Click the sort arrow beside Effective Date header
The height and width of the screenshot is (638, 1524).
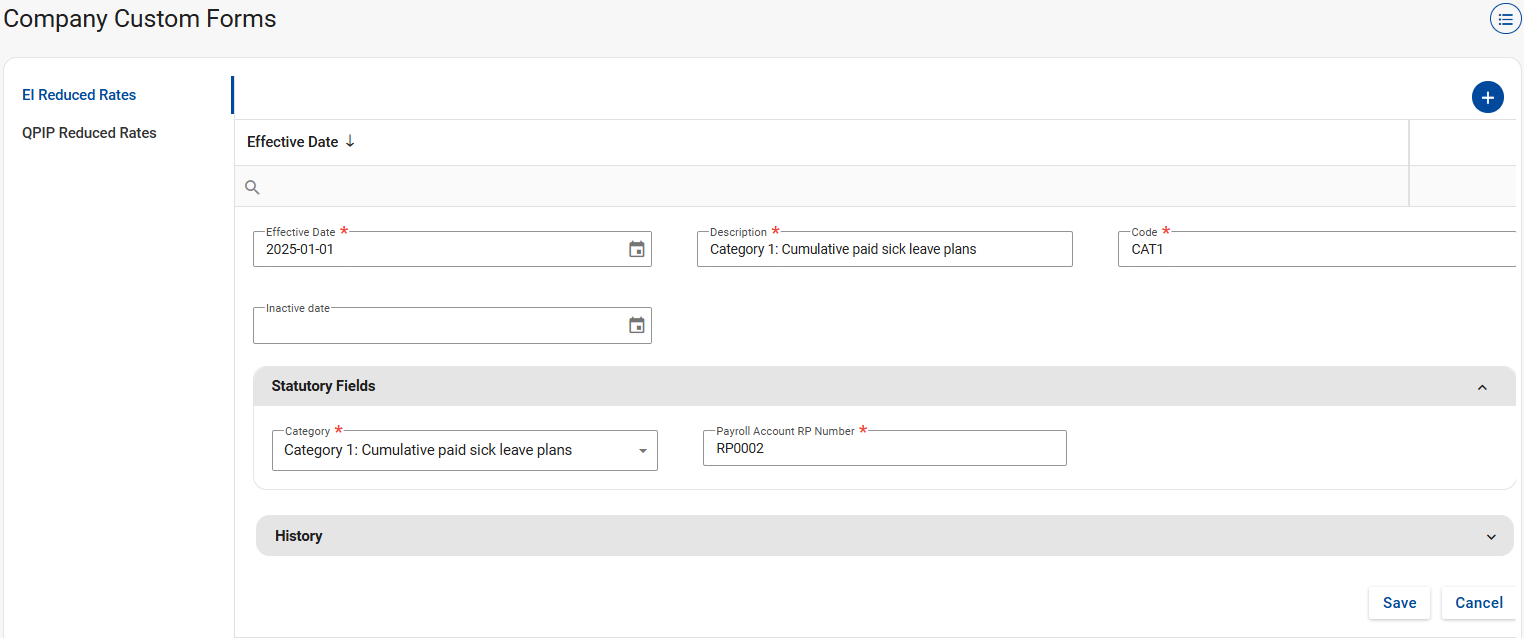coord(350,142)
